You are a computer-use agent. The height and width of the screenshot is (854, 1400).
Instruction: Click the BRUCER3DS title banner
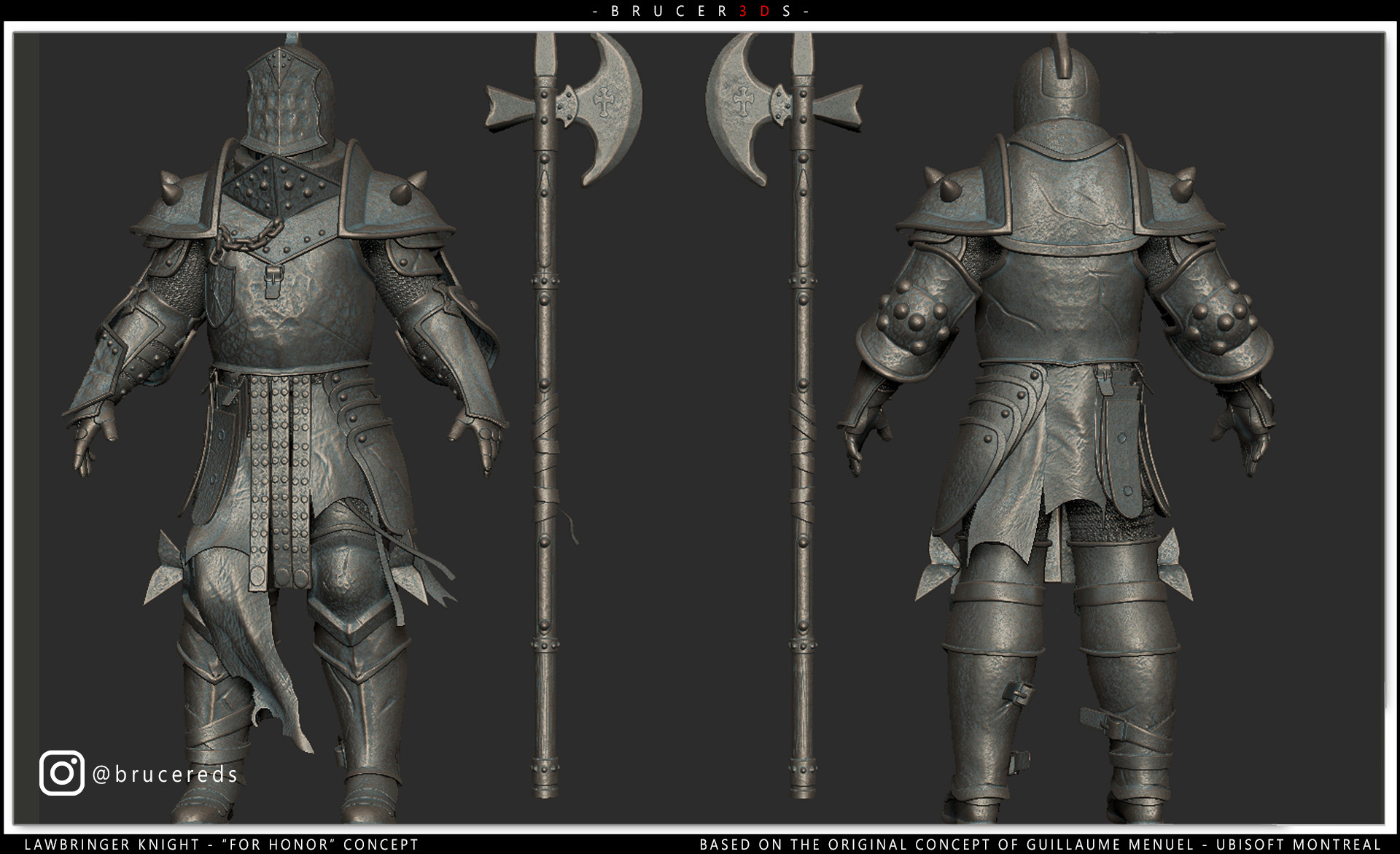click(700, 11)
